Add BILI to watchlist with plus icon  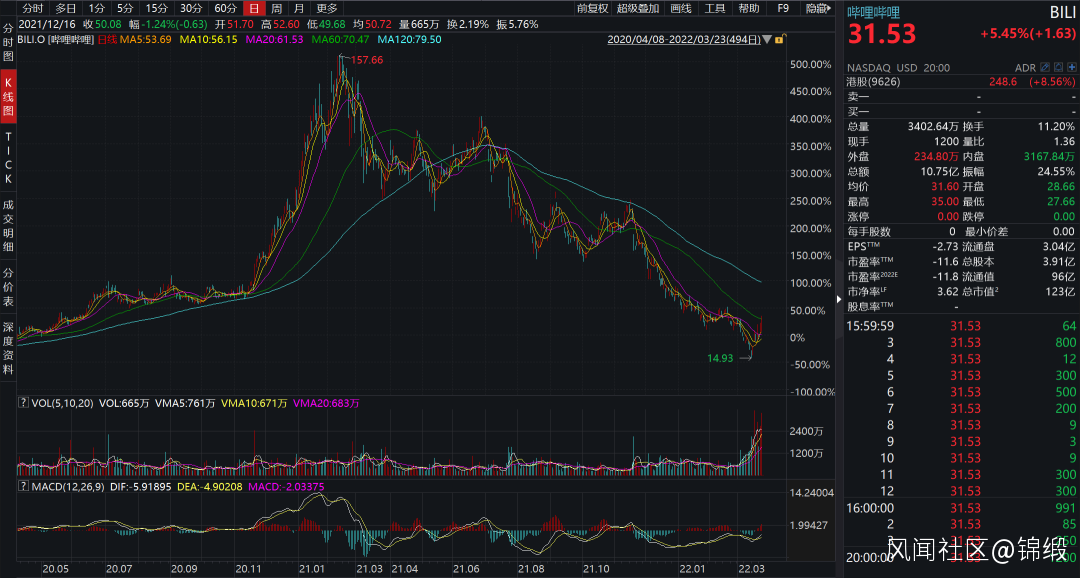coord(1072,68)
